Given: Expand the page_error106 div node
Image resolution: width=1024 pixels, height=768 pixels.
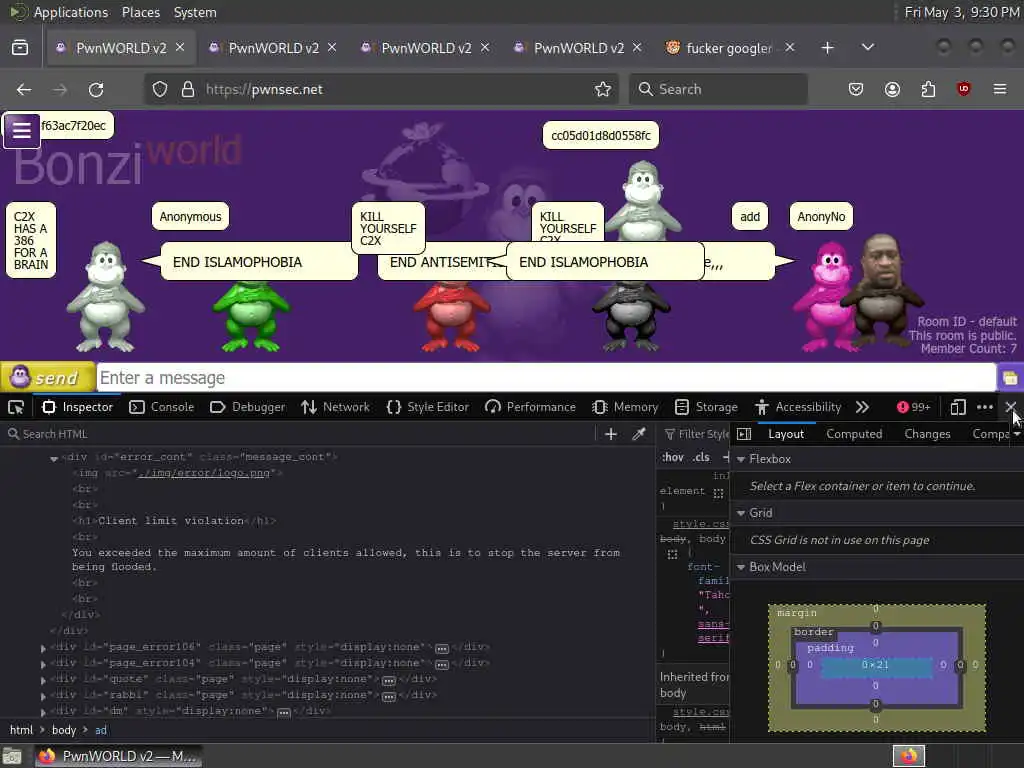Looking at the screenshot, I should tap(43, 648).
